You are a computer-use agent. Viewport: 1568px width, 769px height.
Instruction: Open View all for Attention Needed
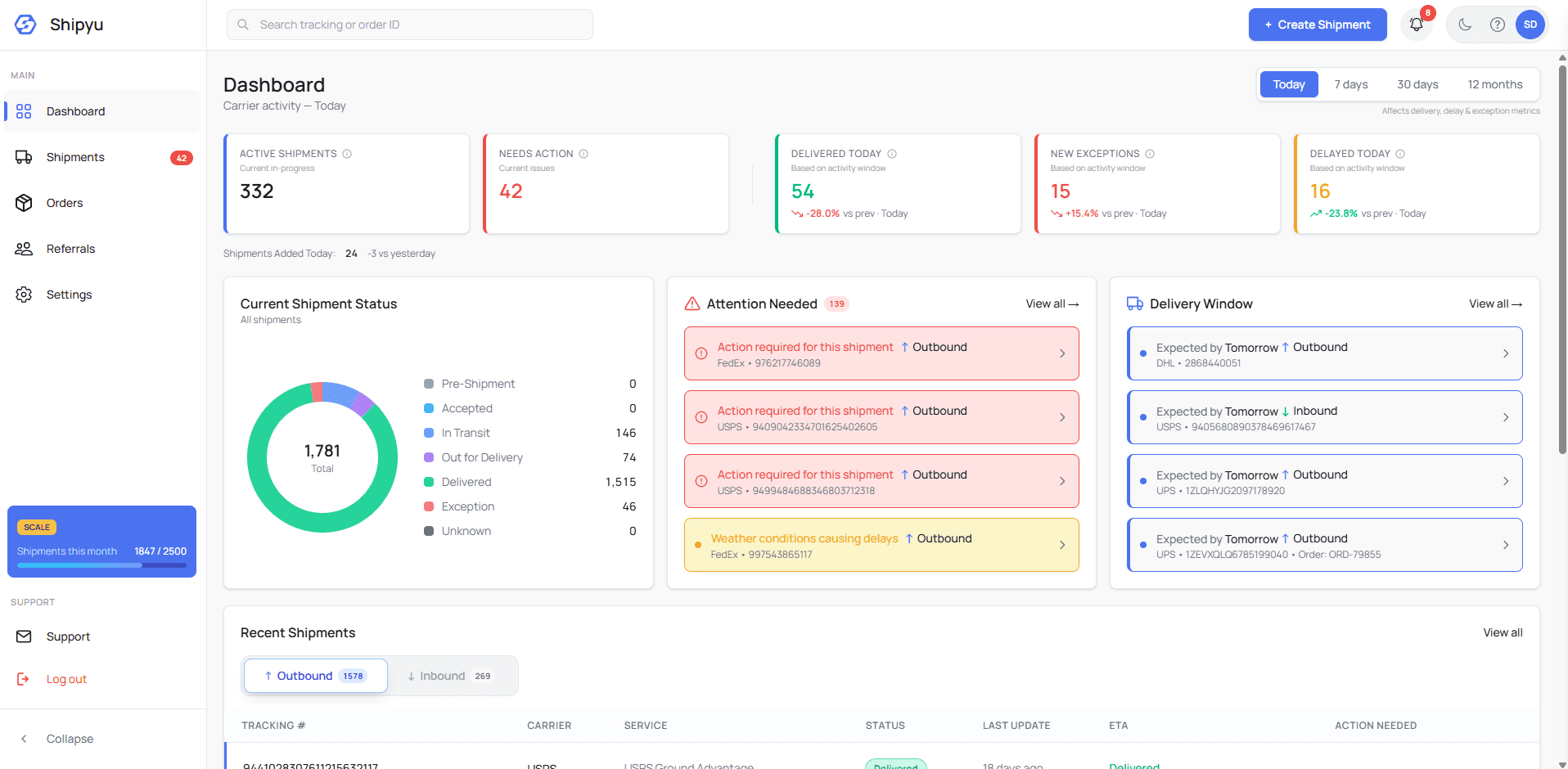point(1052,304)
